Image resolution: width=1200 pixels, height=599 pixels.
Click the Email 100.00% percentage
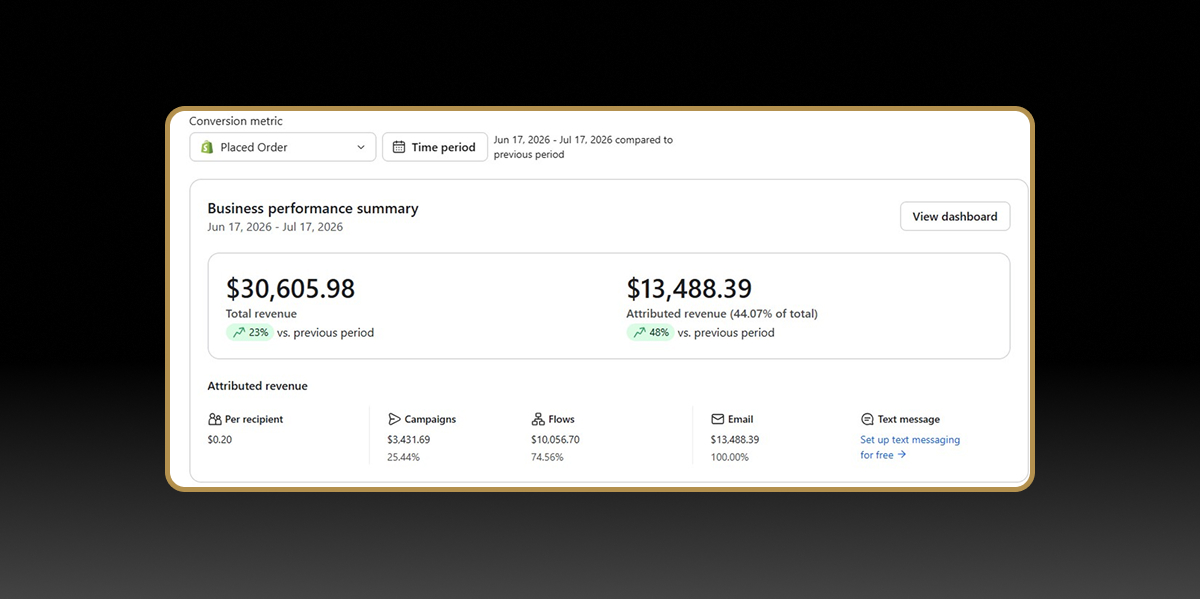(x=730, y=457)
